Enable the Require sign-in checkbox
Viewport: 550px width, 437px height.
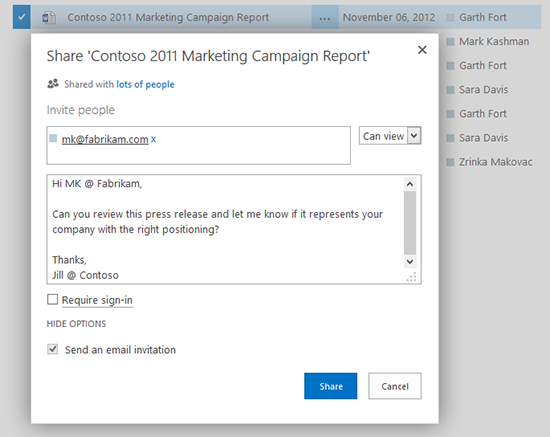[x=53, y=300]
